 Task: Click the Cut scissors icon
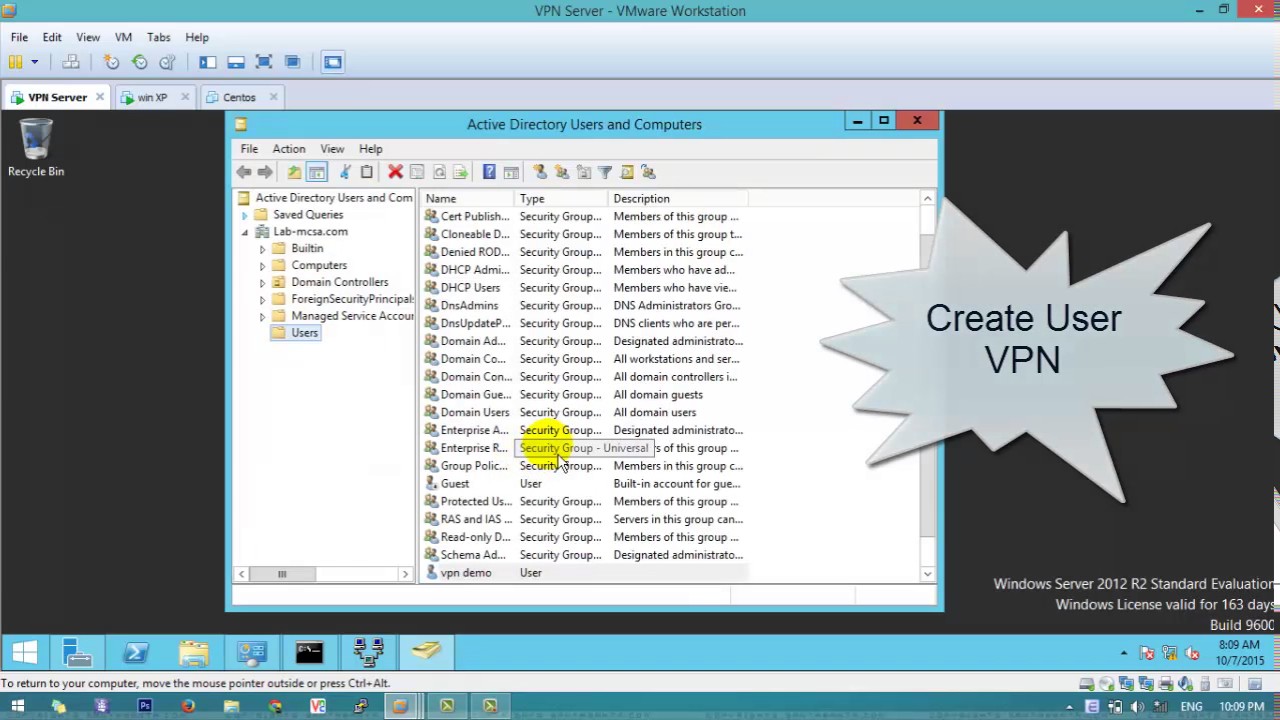(345, 172)
